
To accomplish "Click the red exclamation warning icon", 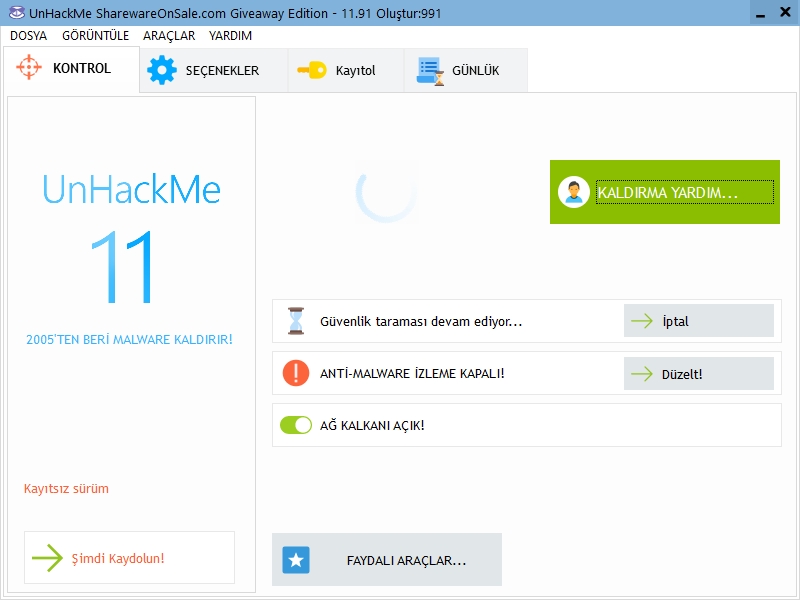I will click(x=296, y=373).
